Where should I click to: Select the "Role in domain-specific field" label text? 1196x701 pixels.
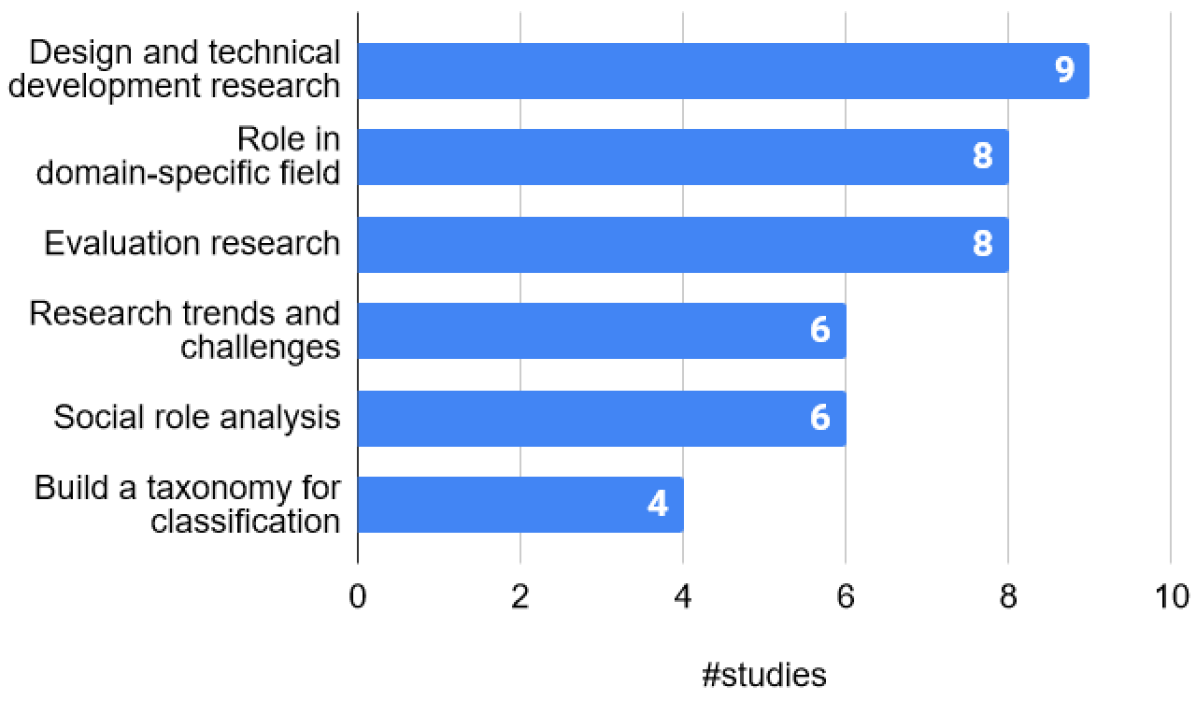[188, 156]
